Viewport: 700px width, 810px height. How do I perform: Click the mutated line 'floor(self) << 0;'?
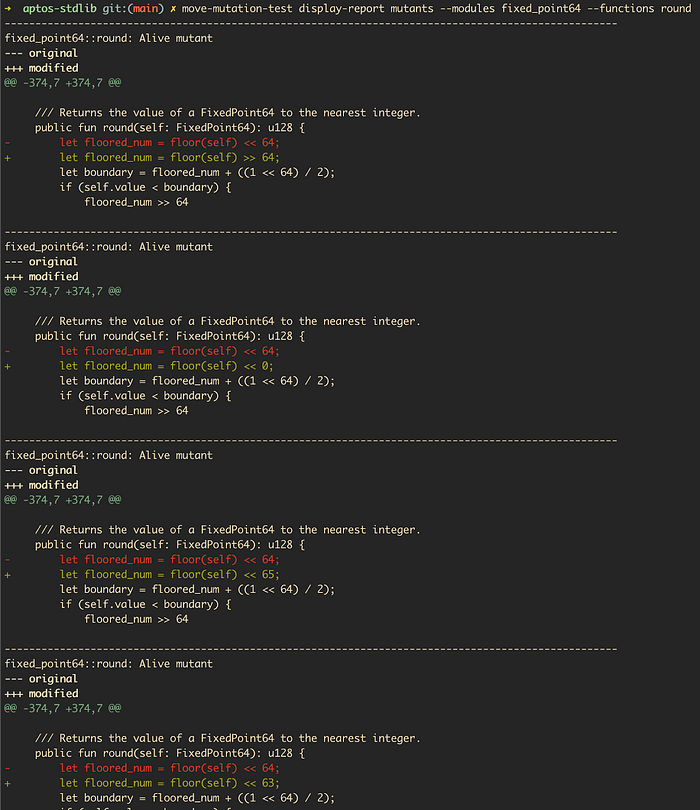pos(167,366)
